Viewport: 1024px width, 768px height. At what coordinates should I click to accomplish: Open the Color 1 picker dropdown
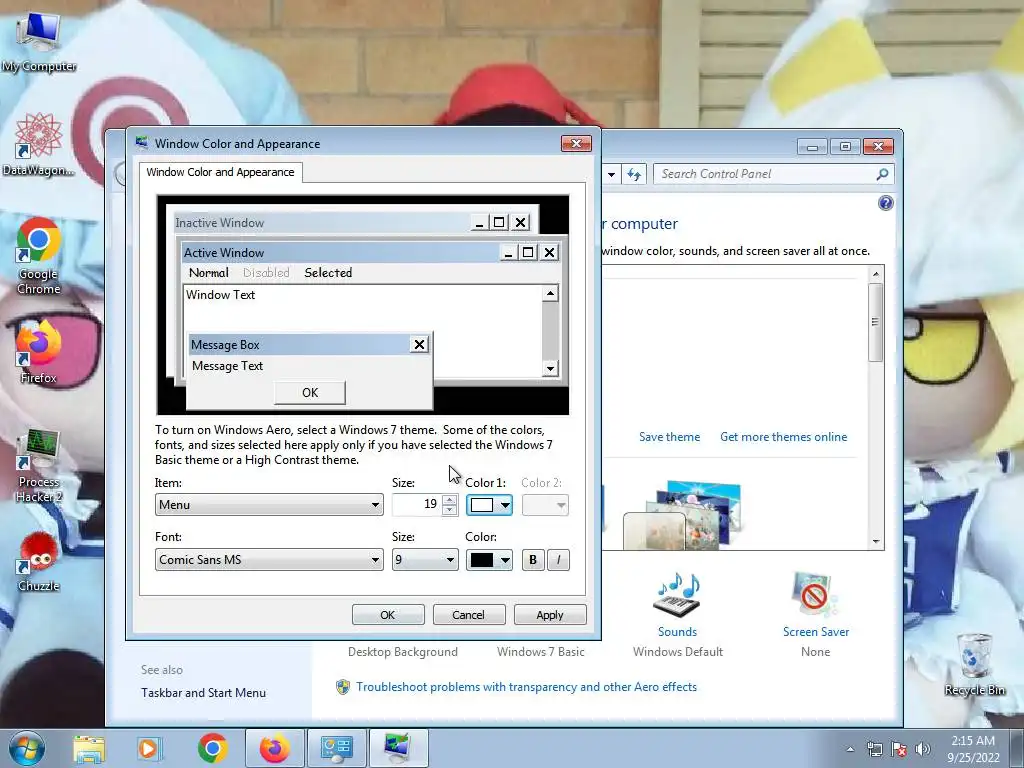[489, 505]
